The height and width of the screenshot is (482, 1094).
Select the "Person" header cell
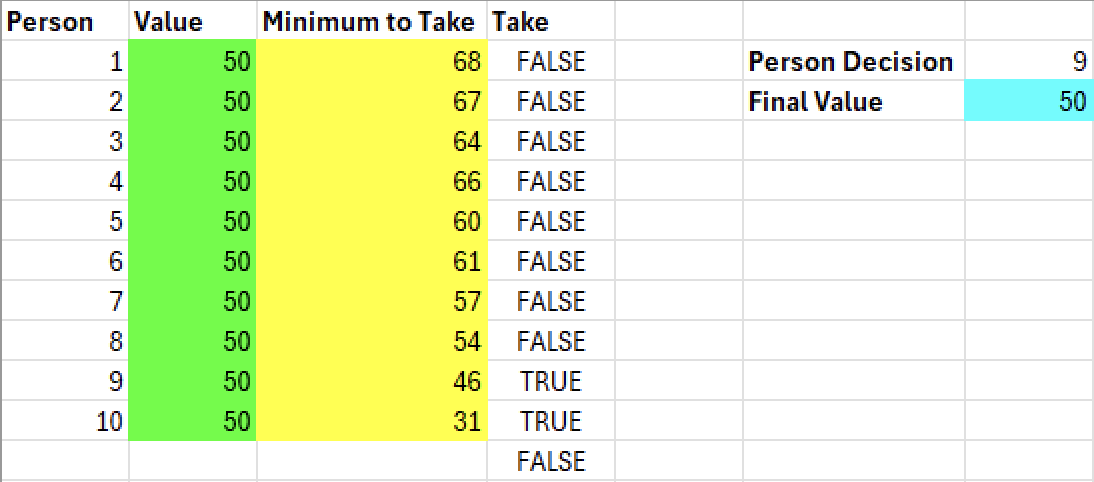click(x=64, y=21)
